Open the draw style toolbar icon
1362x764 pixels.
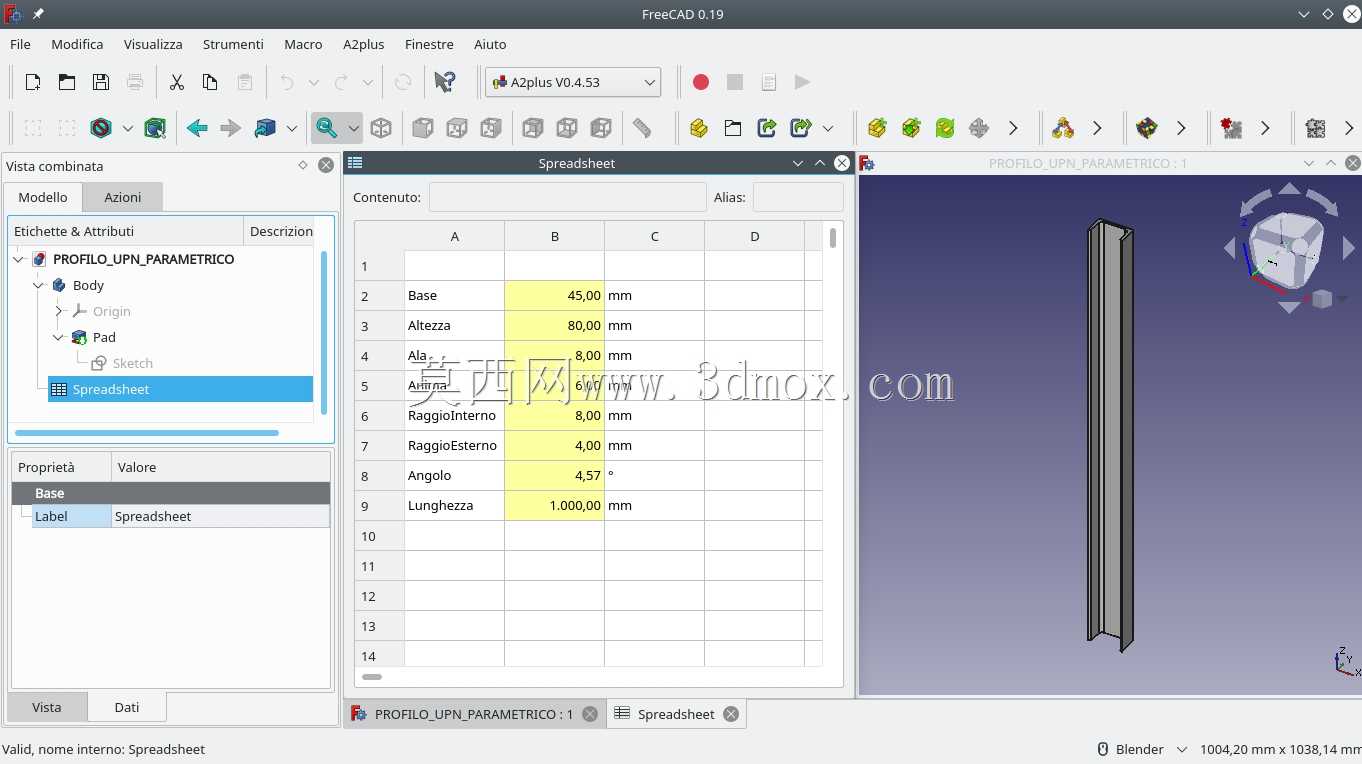point(101,128)
